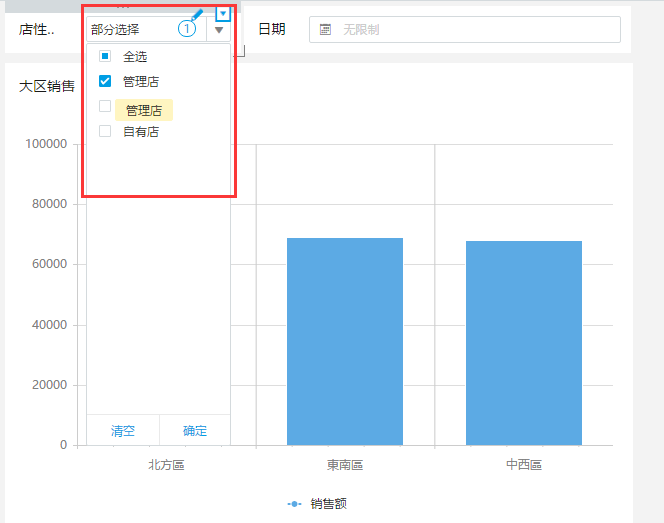Click the 日期 无限制 date field
Image resolution: width=664 pixels, height=523 pixels.
(465, 30)
